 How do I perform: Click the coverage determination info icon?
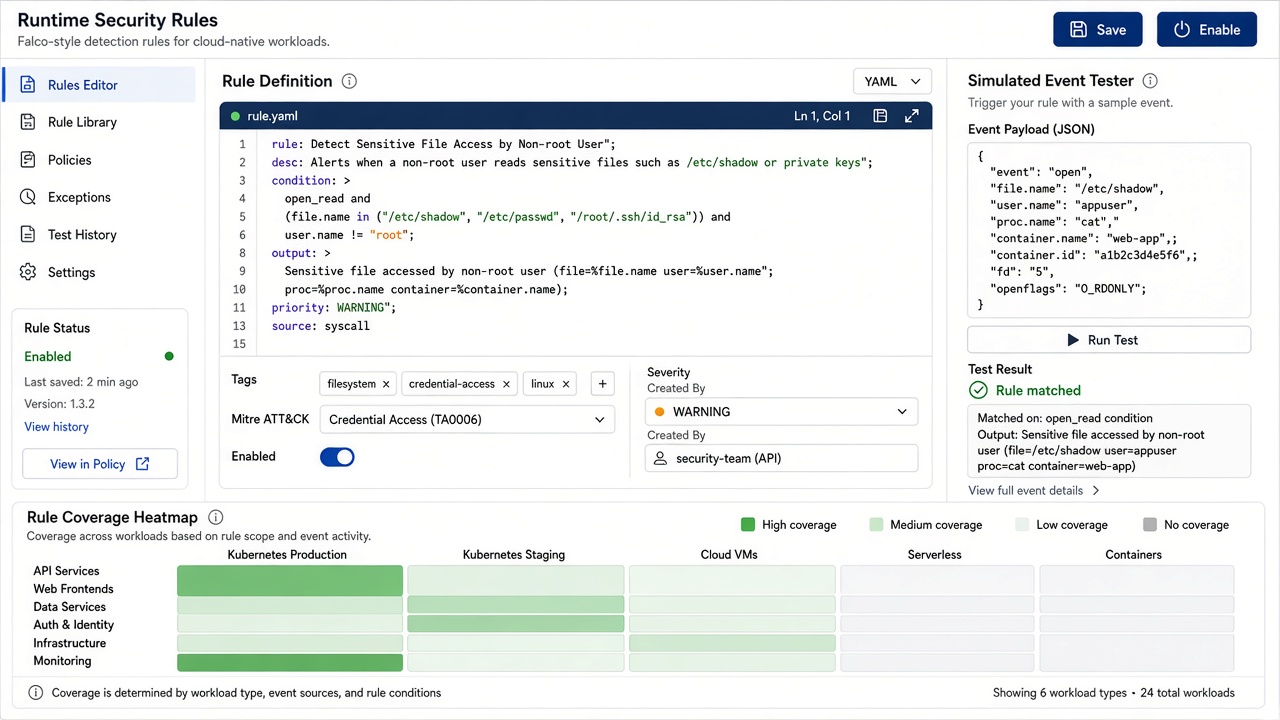point(36,693)
